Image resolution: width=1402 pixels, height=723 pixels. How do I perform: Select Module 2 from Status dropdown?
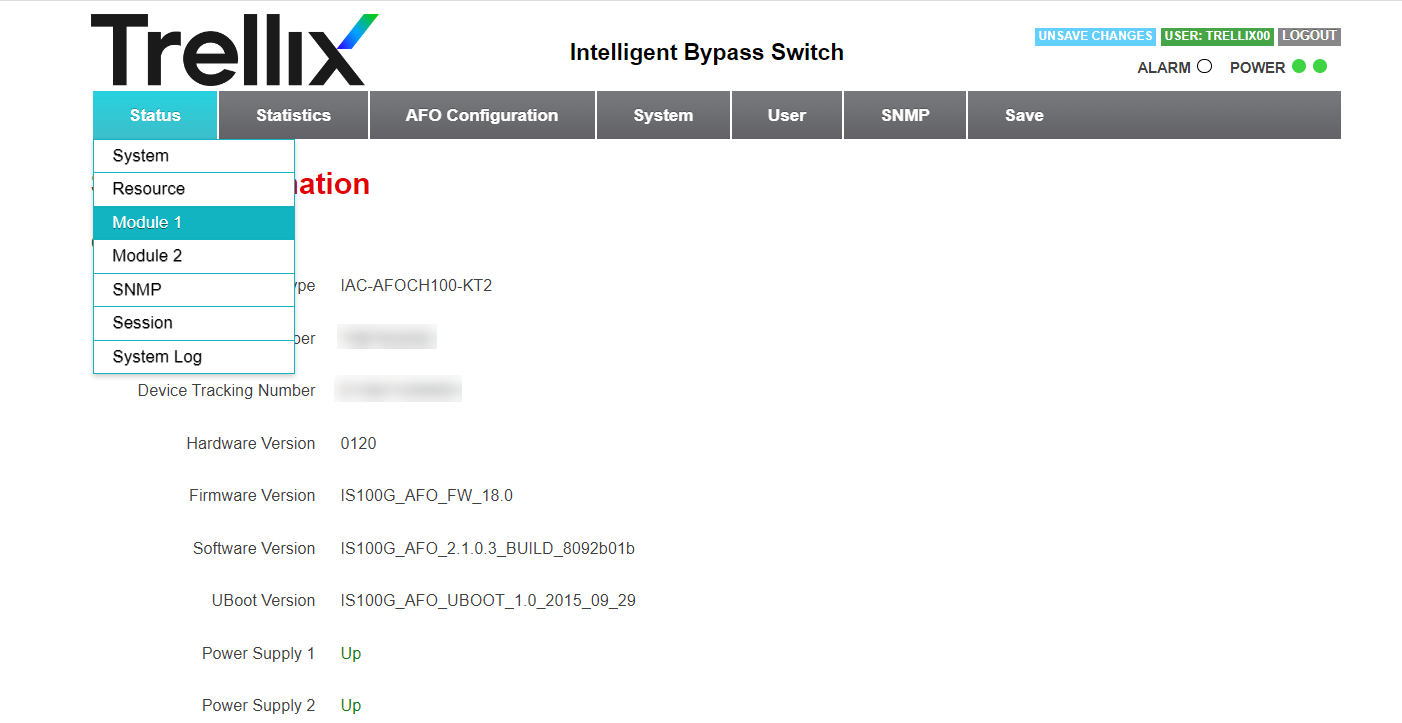point(194,256)
